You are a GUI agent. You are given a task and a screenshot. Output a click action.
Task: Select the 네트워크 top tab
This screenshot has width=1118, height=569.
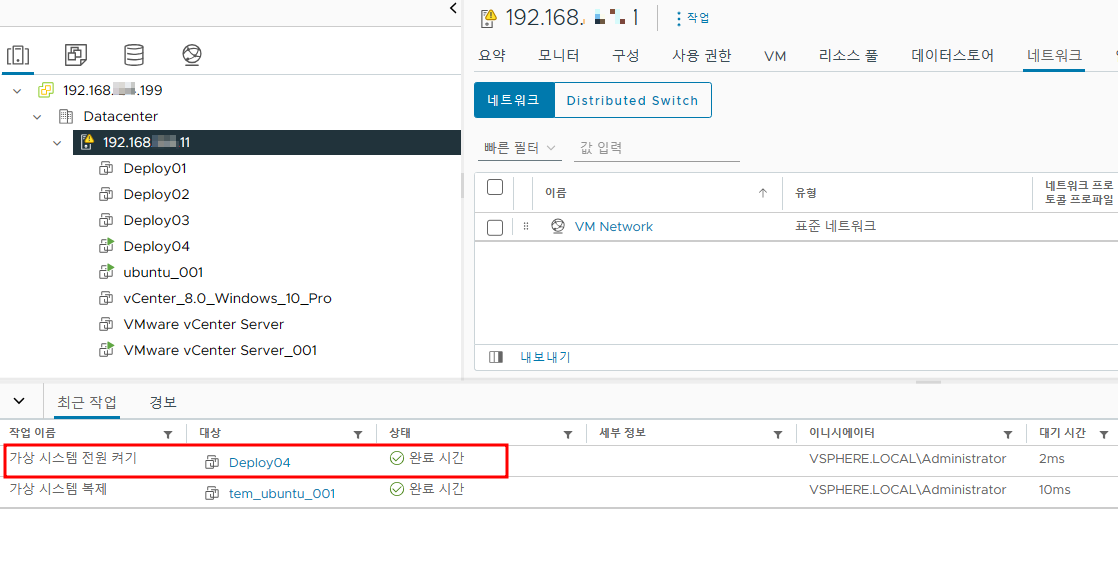tap(1054, 56)
